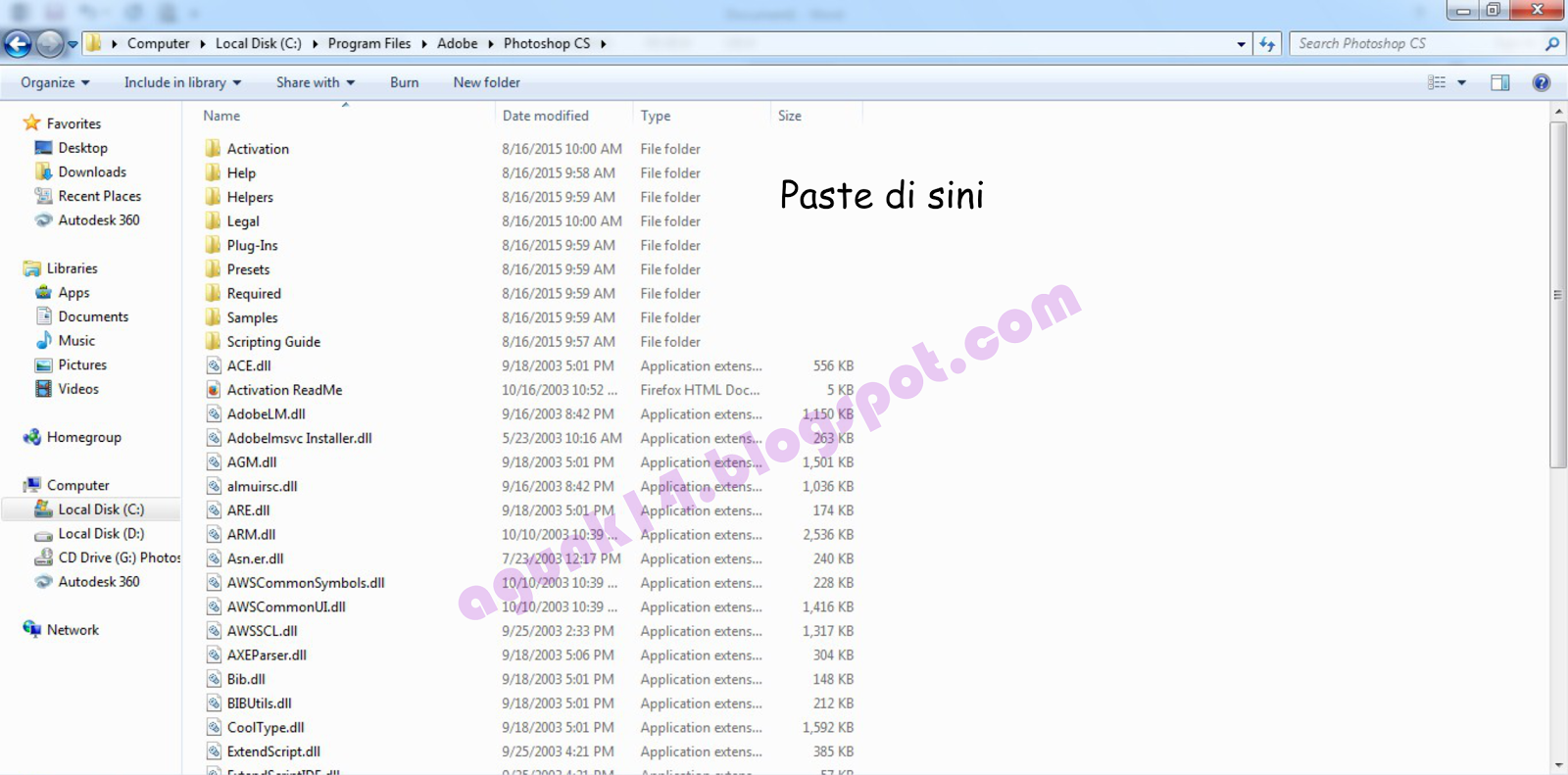Open the Organize menu
This screenshot has height=775, width=1568.
click(55, 82)
